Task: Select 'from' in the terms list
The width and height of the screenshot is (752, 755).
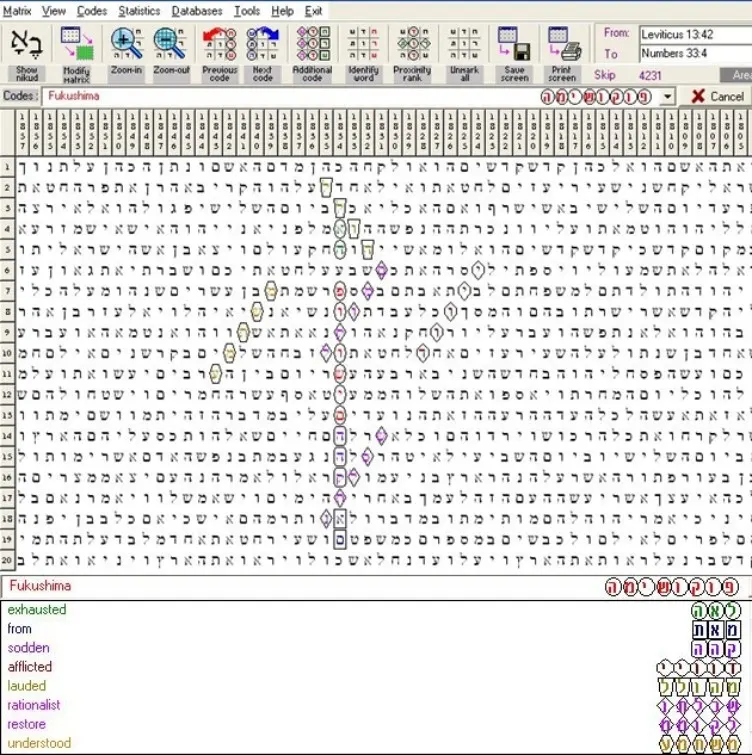Action: [19, 629]
